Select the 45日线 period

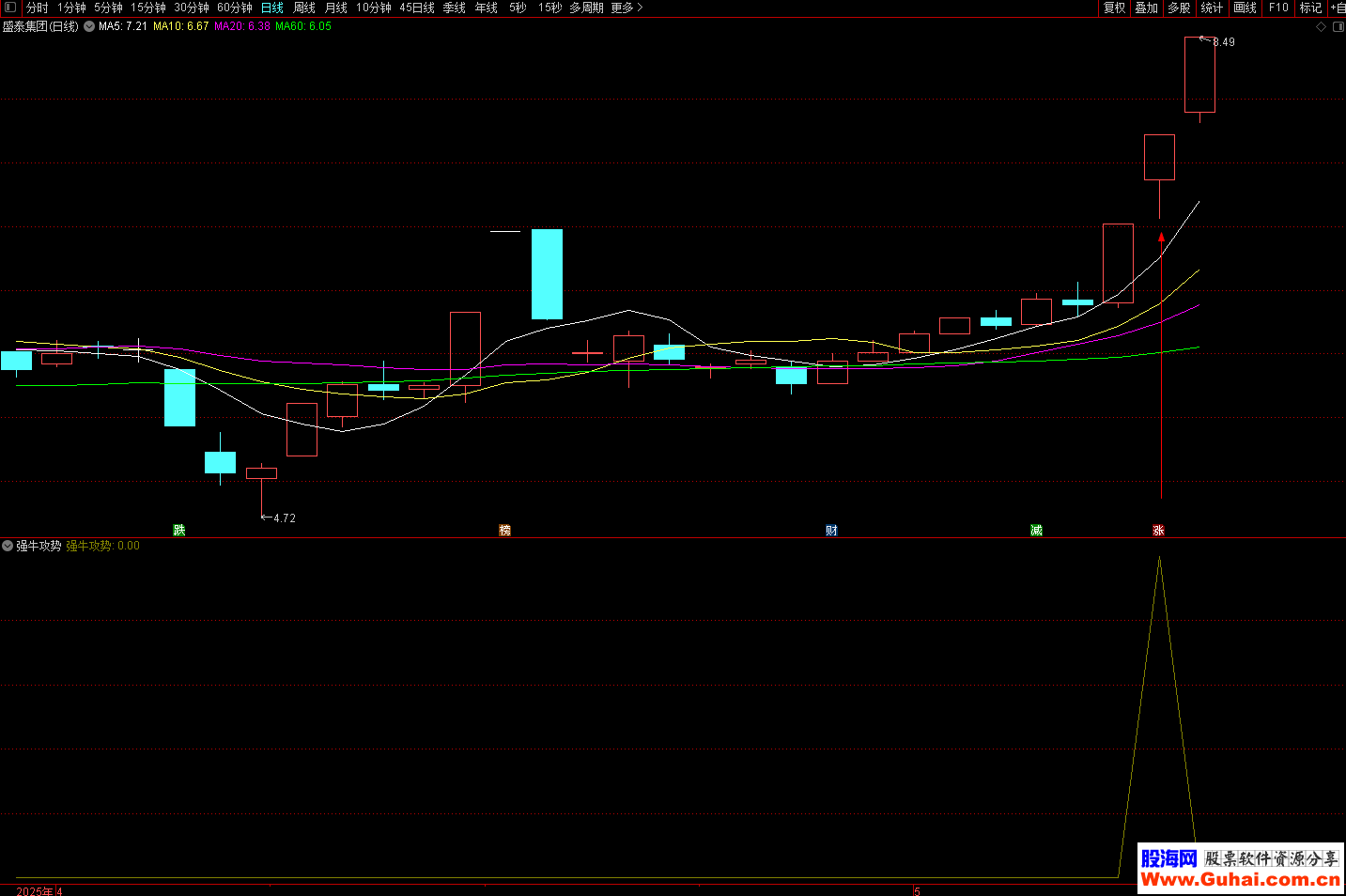417,8
